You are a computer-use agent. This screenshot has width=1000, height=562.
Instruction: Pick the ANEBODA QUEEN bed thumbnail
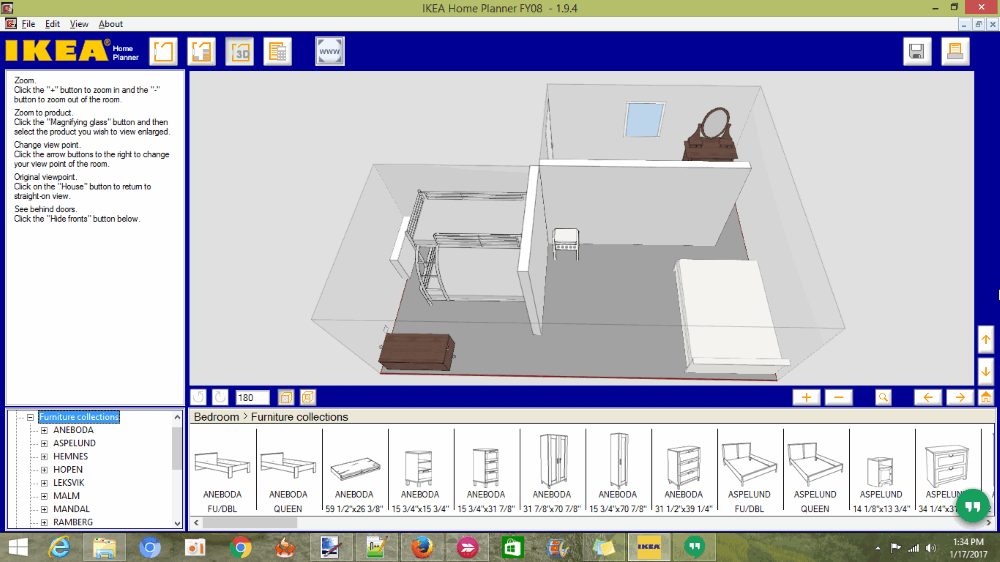click(288, 472)
